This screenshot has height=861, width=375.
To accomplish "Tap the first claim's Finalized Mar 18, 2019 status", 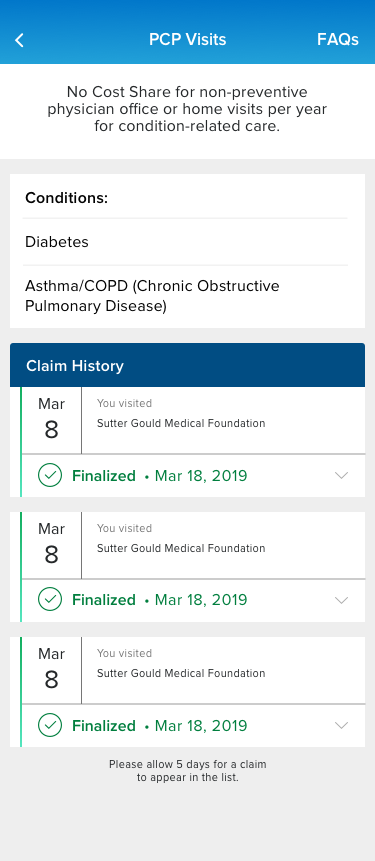I will (x=159, y=476).
